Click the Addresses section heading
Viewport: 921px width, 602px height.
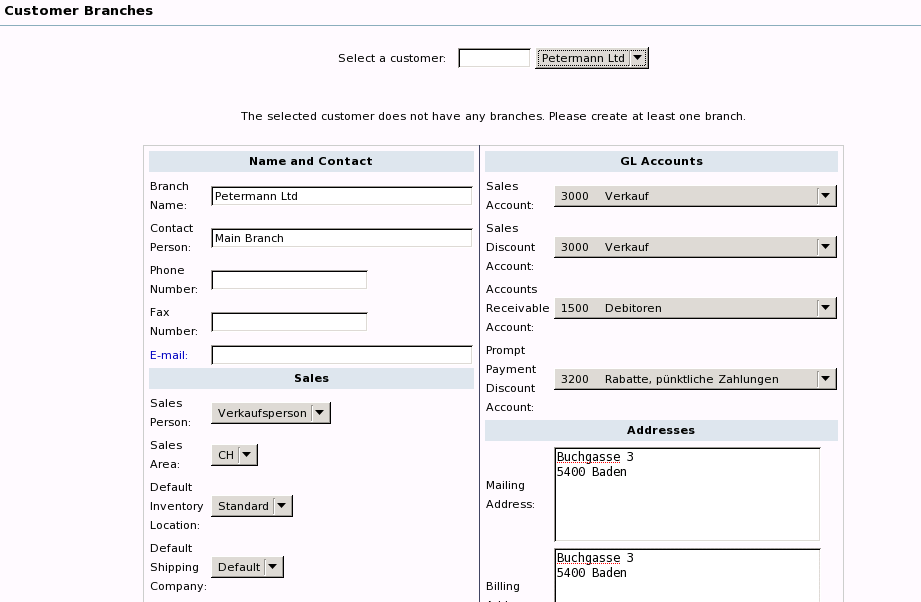661,430
